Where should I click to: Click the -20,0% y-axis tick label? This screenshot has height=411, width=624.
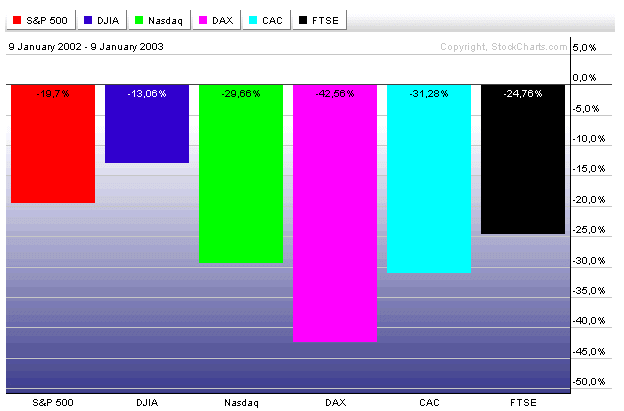[x=589, y=200]
